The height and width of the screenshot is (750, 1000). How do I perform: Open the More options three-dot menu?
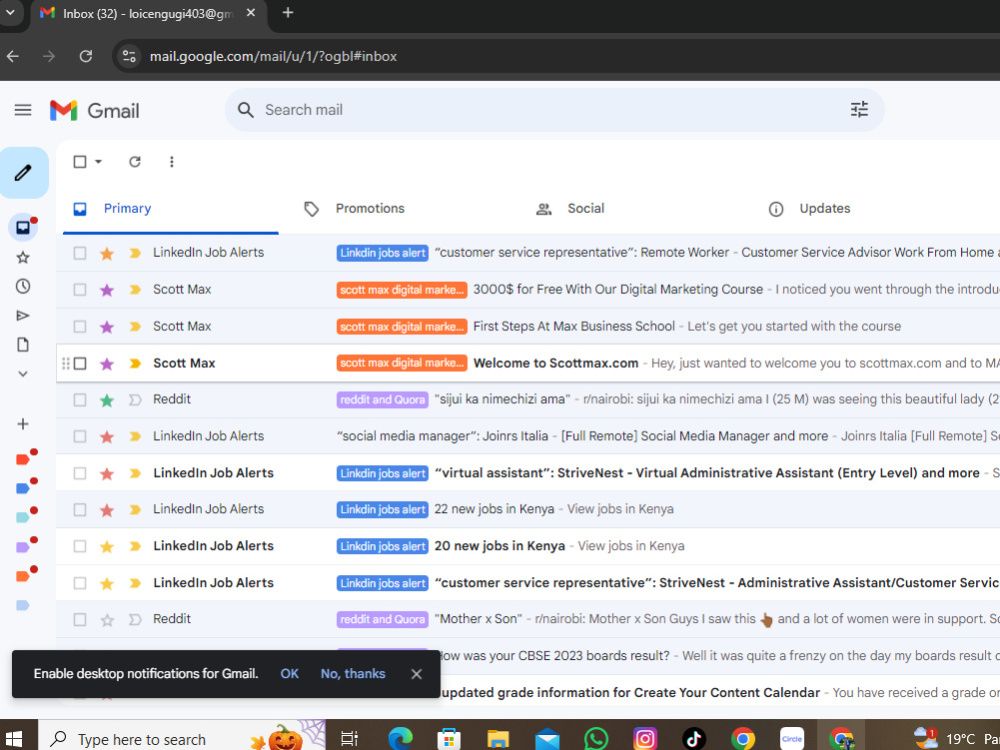pyautogui.click(x=172, y=162)
